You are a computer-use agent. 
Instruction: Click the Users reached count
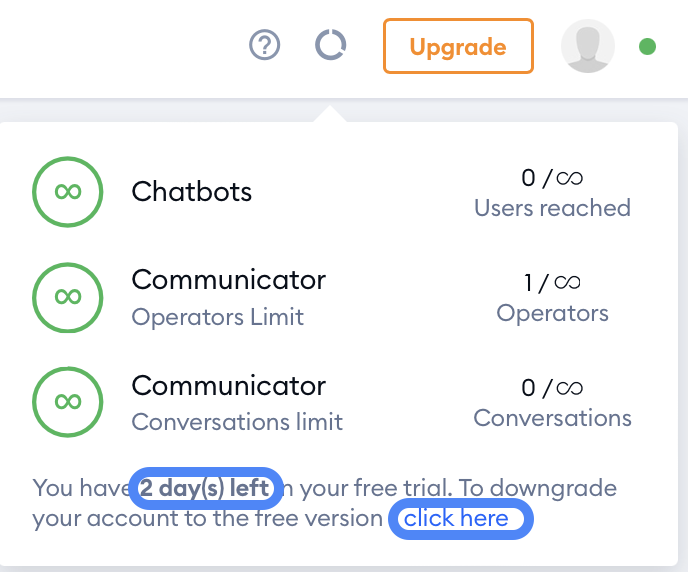pos(552,178)
